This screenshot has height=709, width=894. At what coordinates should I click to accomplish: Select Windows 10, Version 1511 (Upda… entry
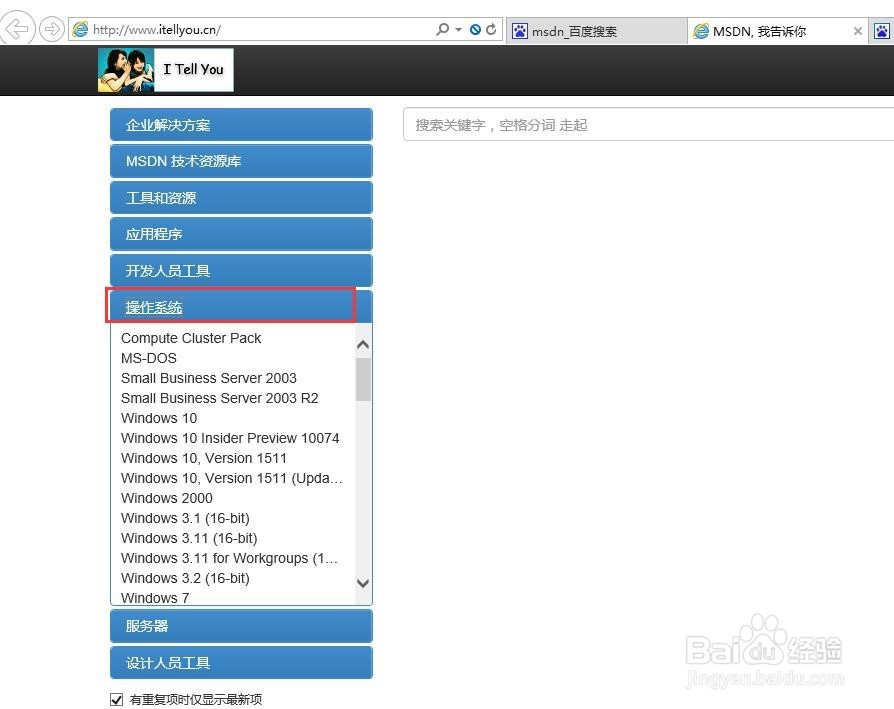click(x=231, y=478)
